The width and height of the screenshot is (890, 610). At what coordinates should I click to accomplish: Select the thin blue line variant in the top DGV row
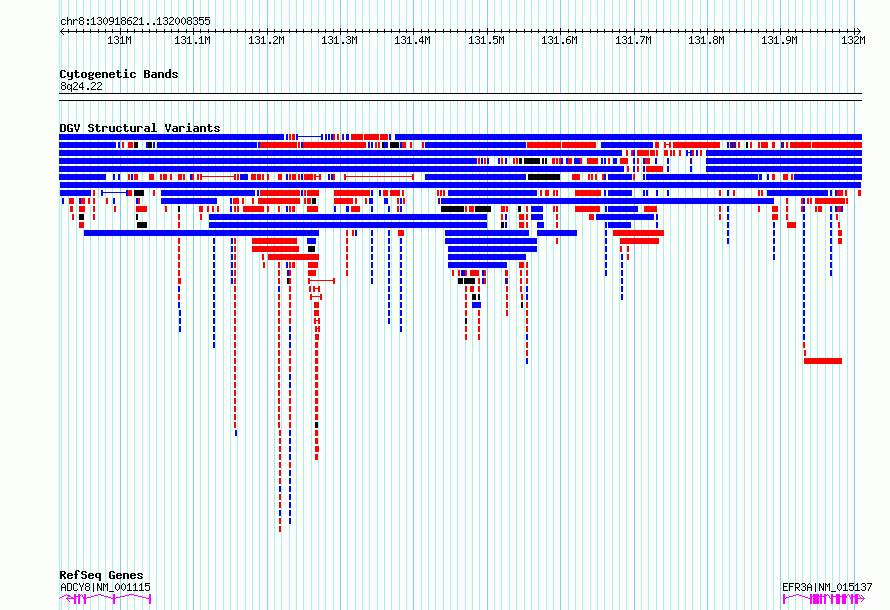pyautogui.click(x=310, y=137)
